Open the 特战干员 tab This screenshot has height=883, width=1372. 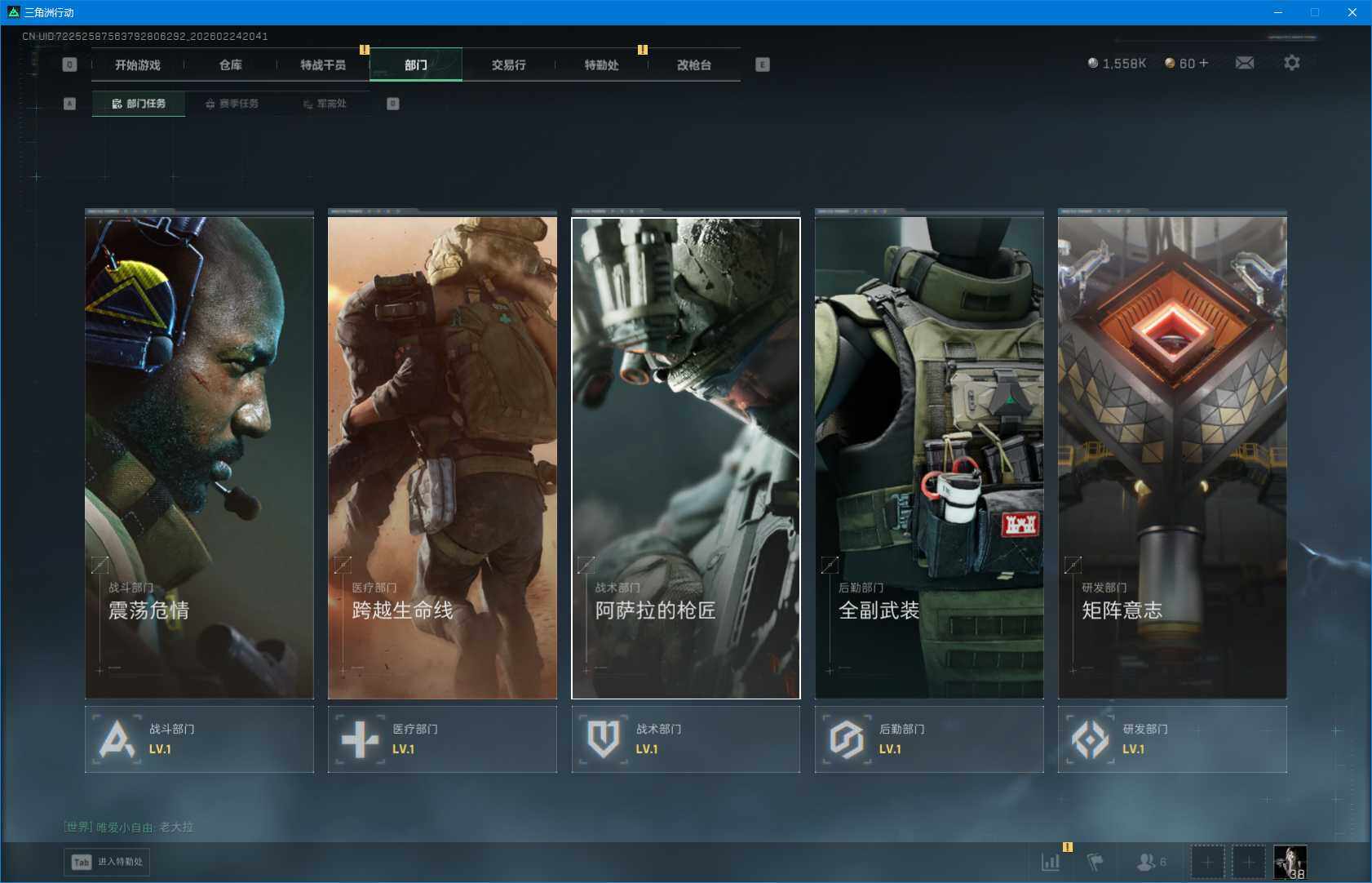point(323,64)
